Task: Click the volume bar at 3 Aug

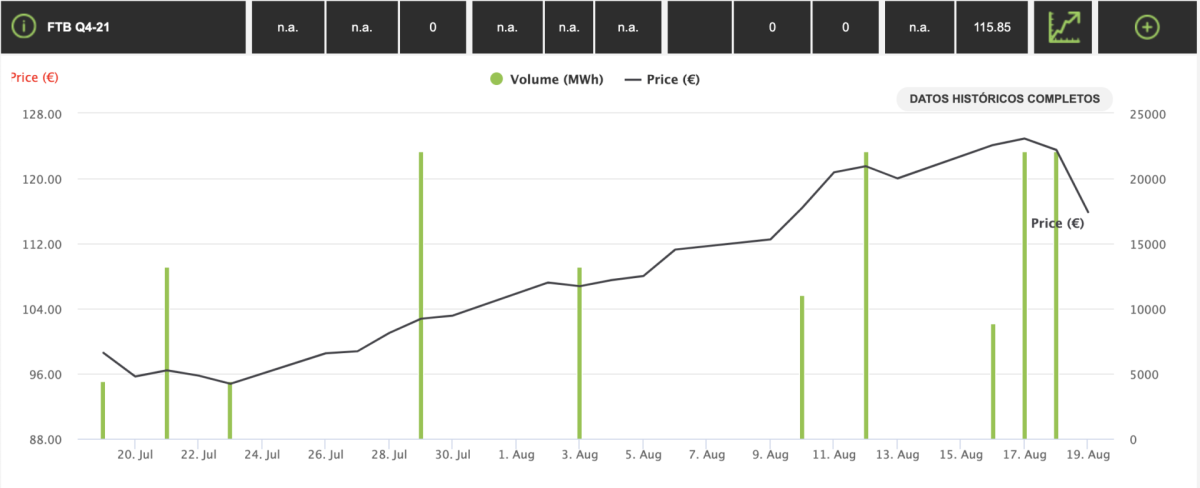Action: click(x=579, y=353)
